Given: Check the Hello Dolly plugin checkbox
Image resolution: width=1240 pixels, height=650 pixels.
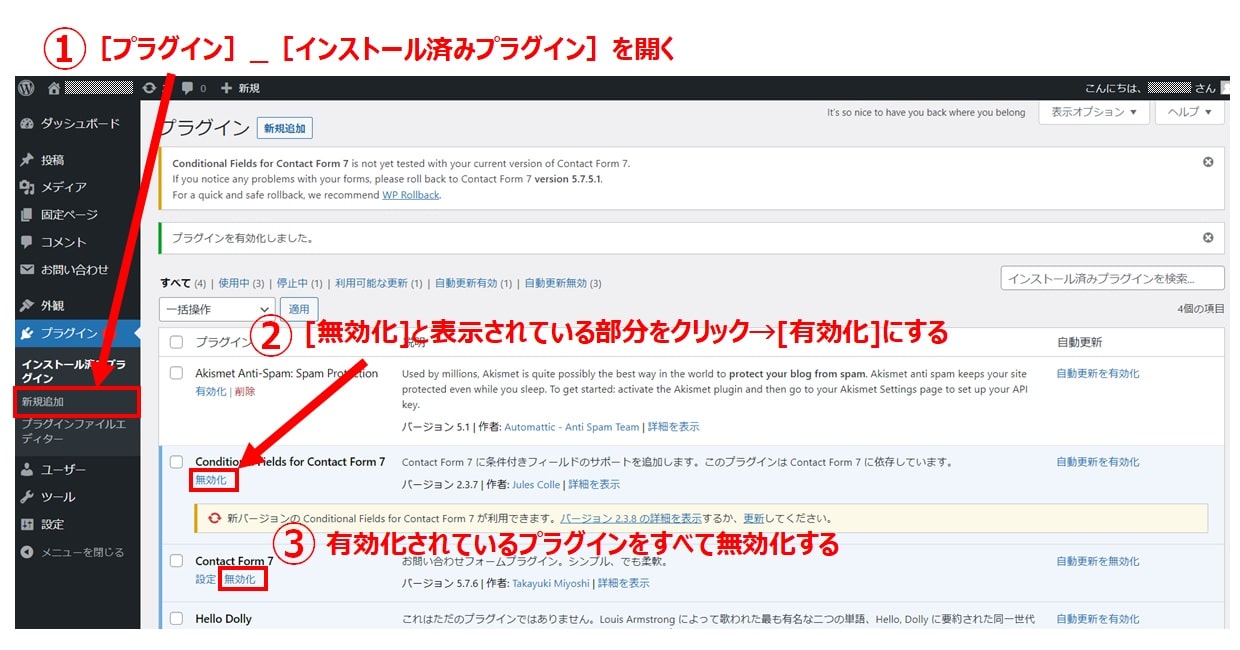Looking at the screenshot, I should [177, 618].
